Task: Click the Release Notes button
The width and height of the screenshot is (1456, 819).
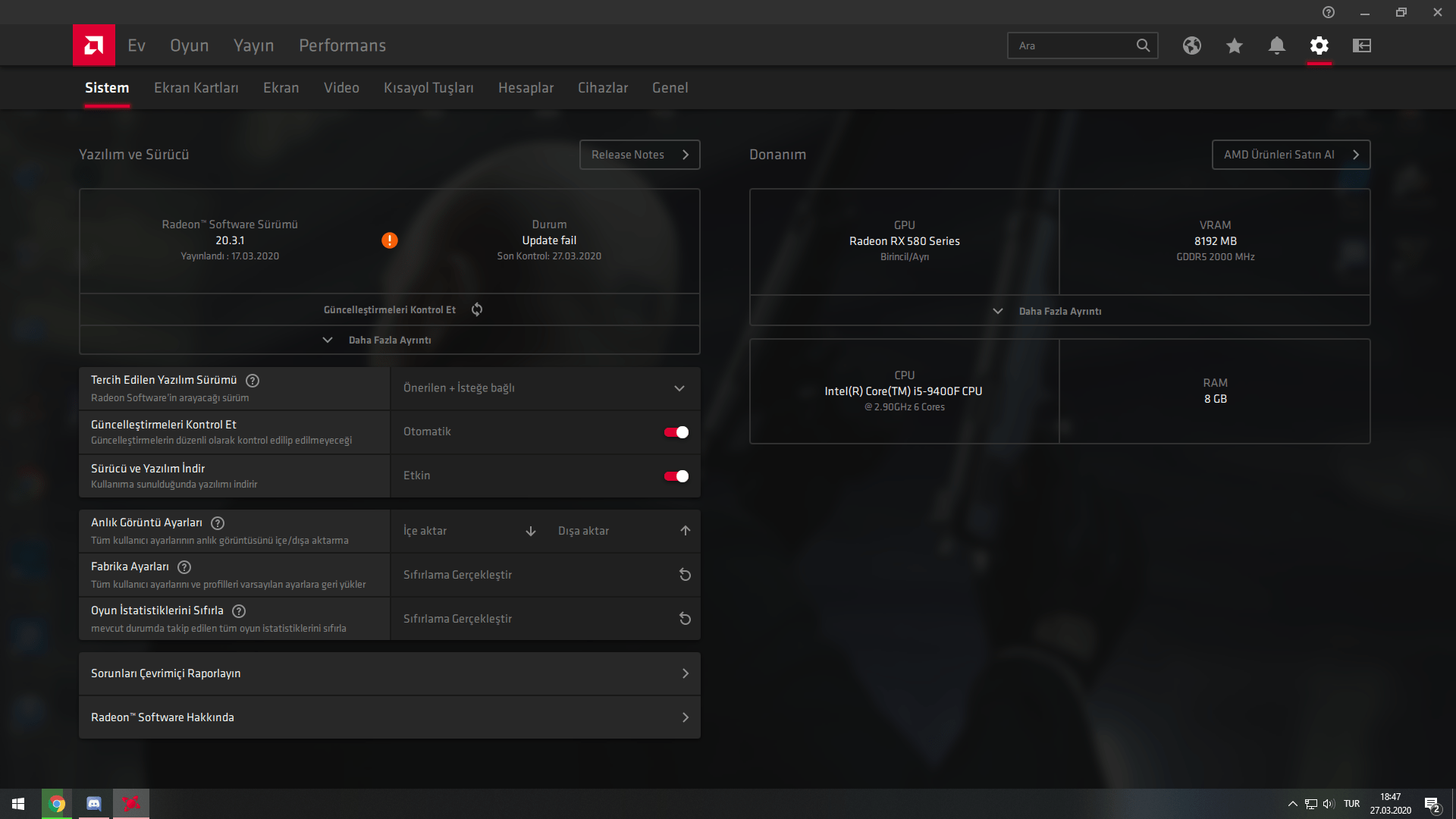Action: pyautogui.click(x=639, y=155)
